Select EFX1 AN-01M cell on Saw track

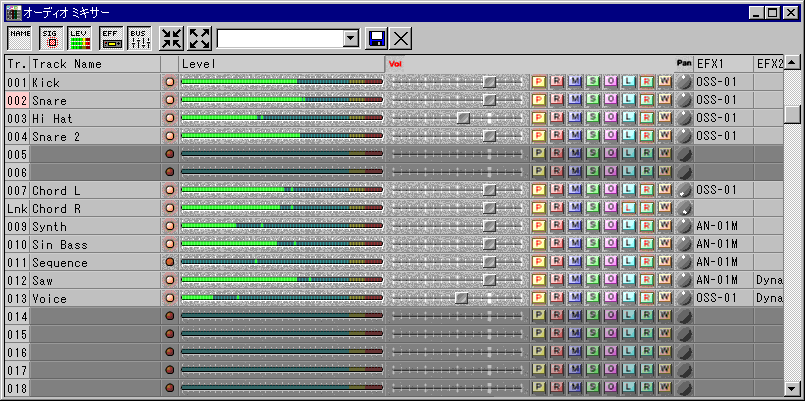pyautogui.click(x=723, y=280)
